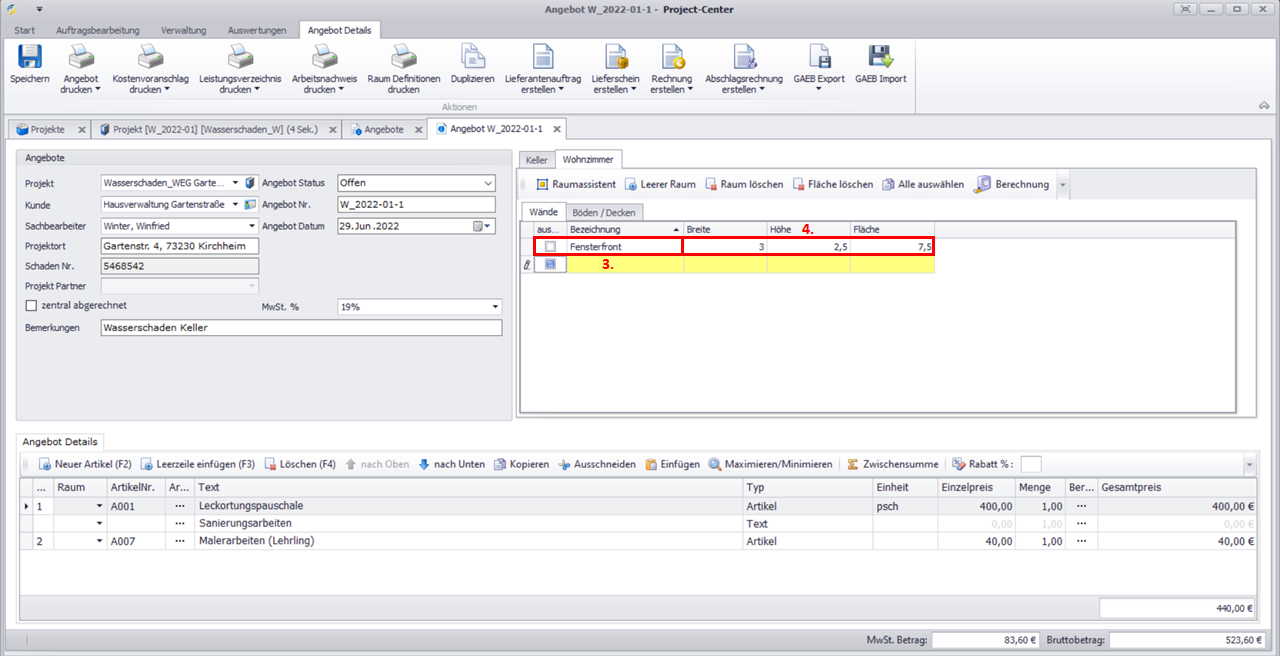Viewport: 1280px width, 656px height.
Task: Expand the MwSt. % dropdown
Action: tap(495, 307)
